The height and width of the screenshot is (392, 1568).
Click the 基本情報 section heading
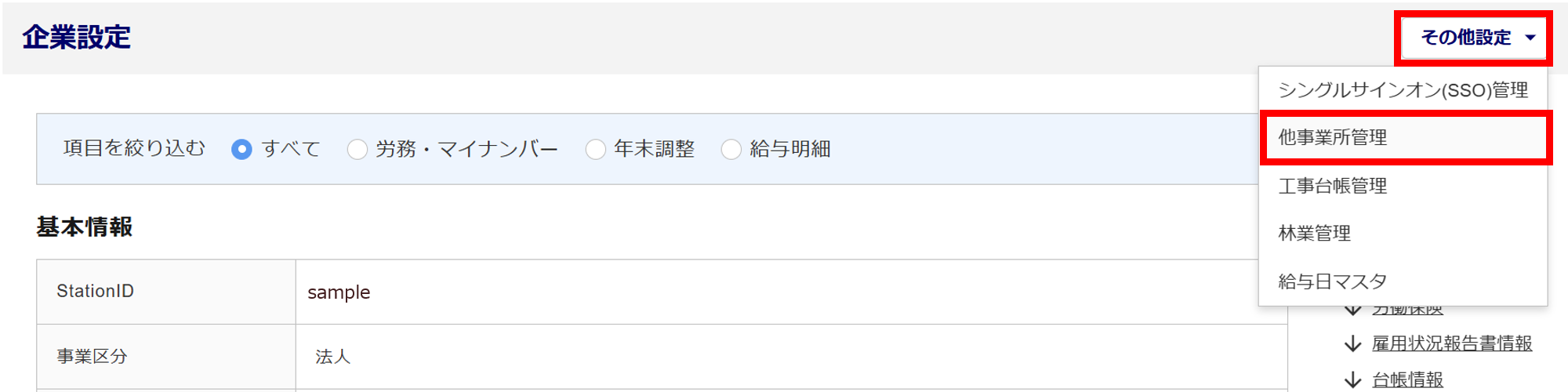pyautogui.click(x=85, y=227)
